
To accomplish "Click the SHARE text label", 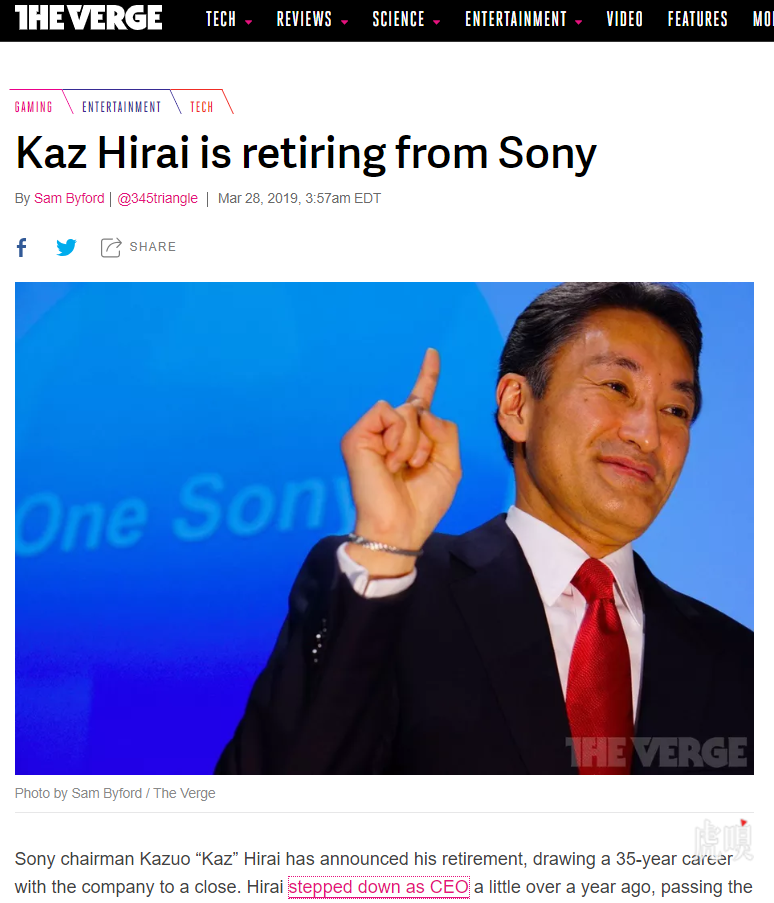I will coord(153,246).
